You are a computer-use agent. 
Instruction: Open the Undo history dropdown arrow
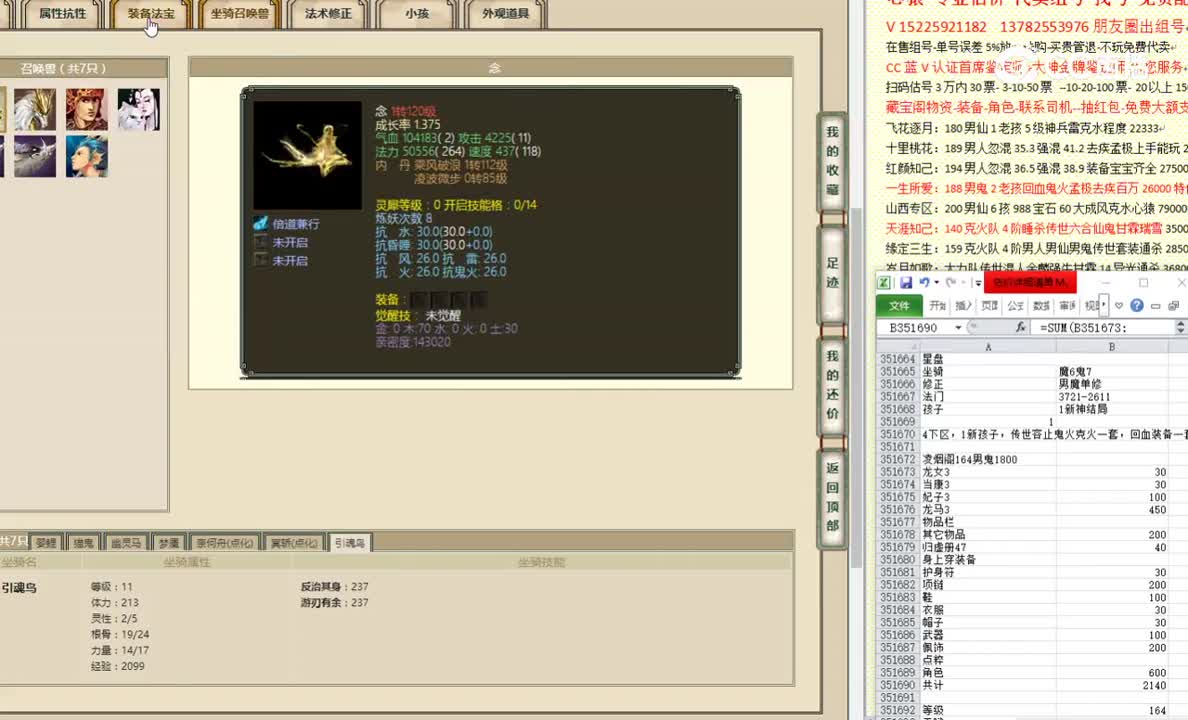(x=935, y=283)
